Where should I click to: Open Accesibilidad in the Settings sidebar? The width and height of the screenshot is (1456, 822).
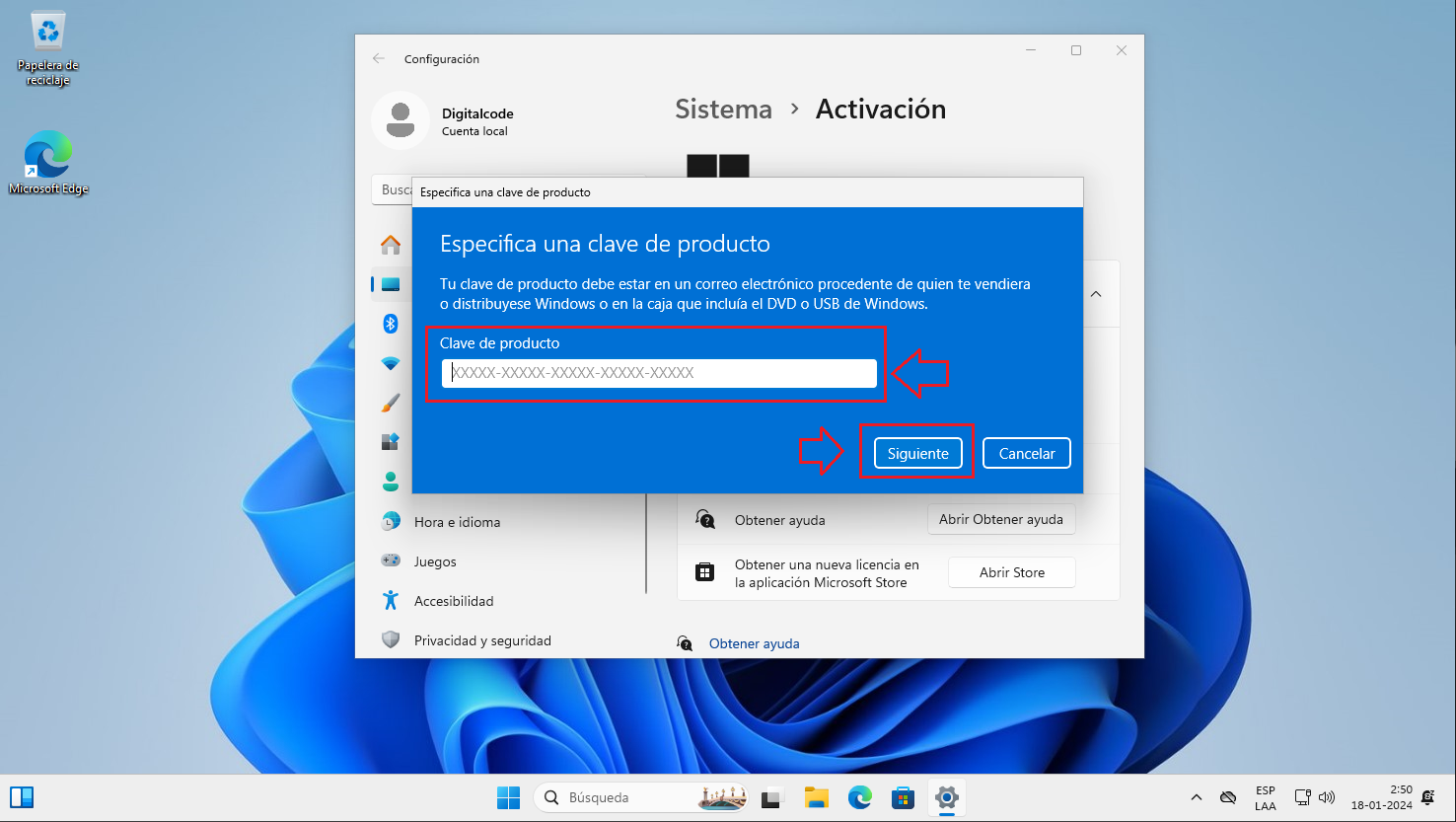(x=454, y=601)
